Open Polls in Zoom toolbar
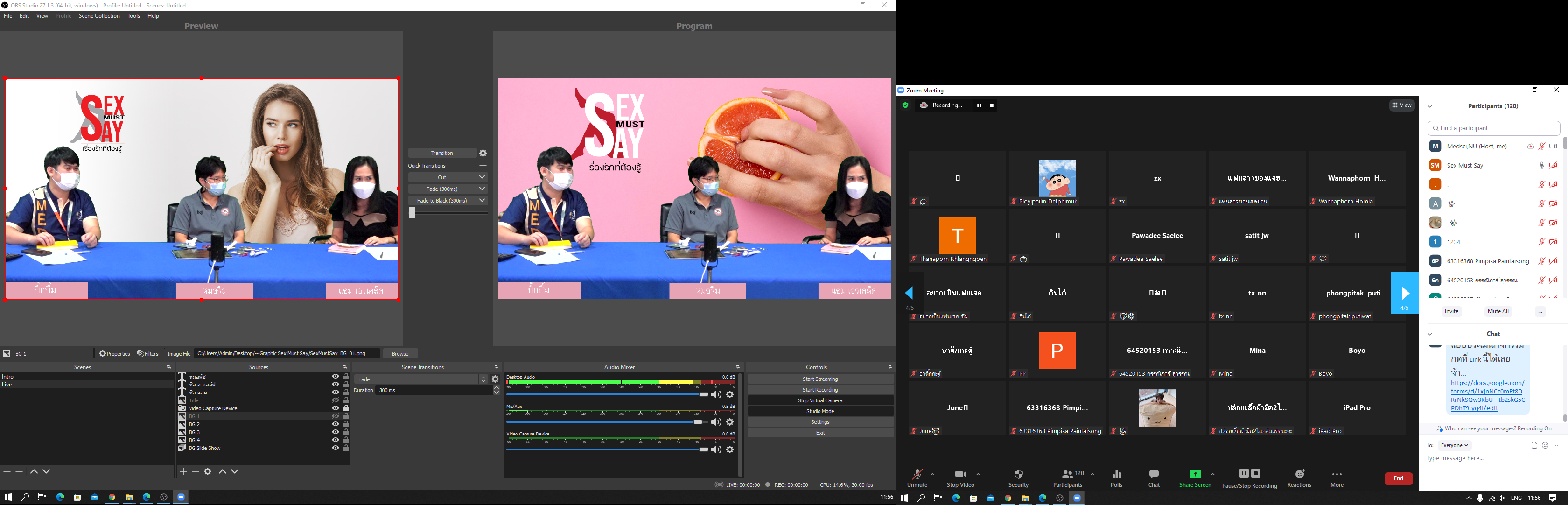This screenshot has width=1568, height=505. (x=1116, y=478)
